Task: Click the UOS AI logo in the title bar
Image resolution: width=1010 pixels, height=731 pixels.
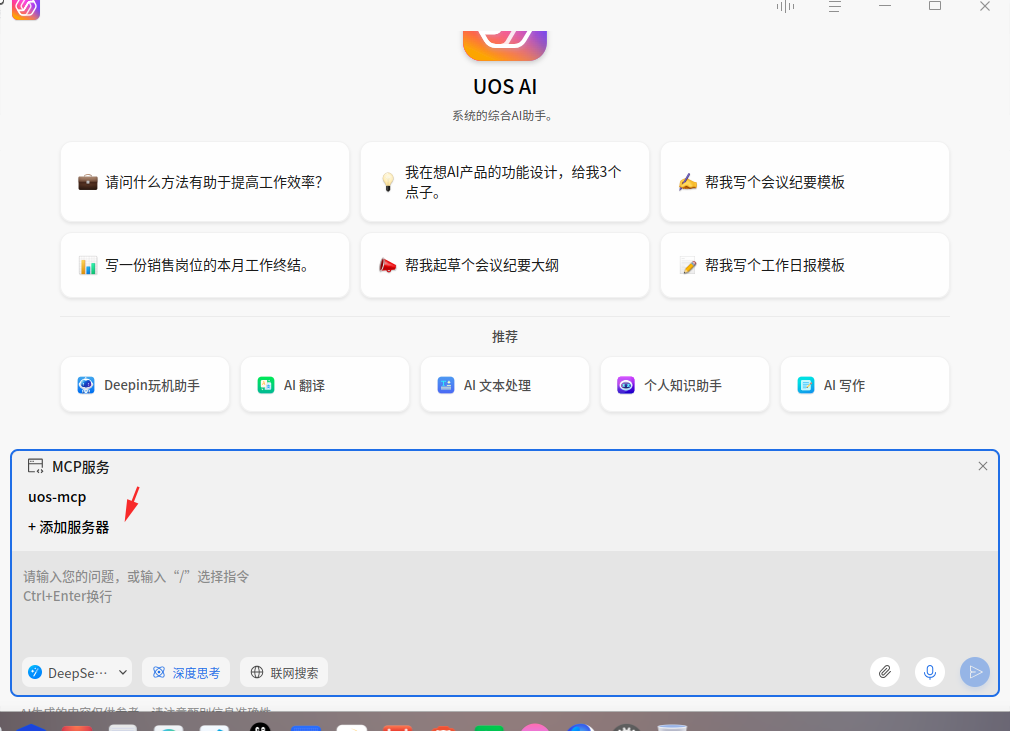Action: (26, 8)
